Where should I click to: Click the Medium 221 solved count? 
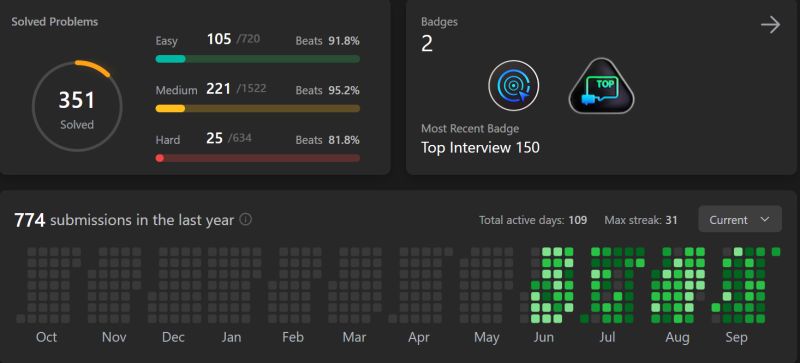pyautogui.click(x=218, y=89)
